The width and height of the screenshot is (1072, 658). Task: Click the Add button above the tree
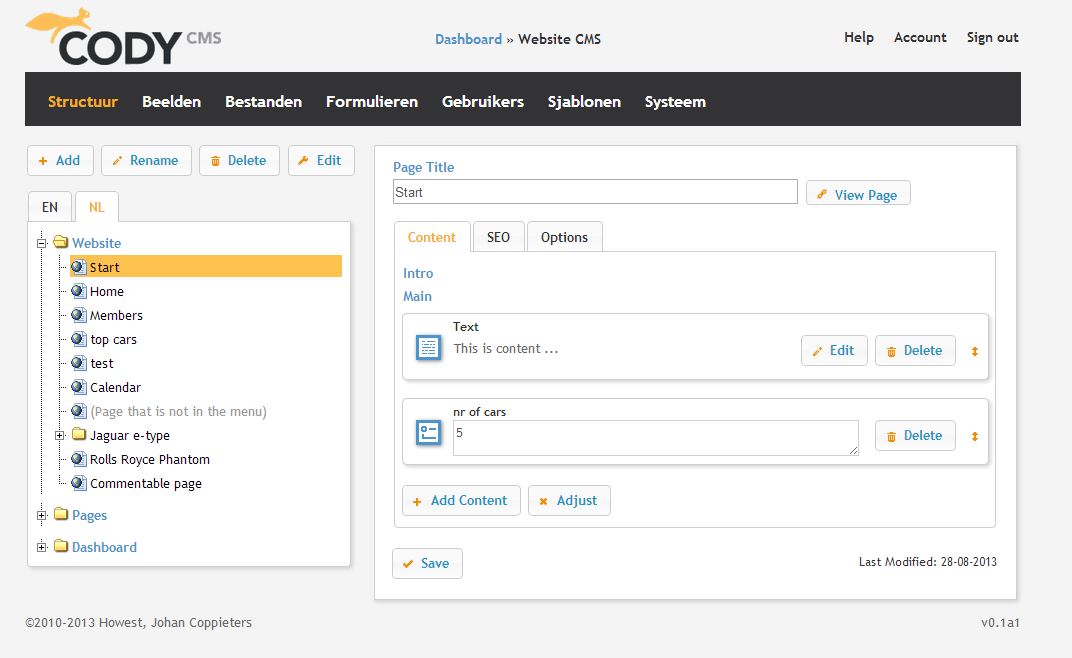(60, 160)
